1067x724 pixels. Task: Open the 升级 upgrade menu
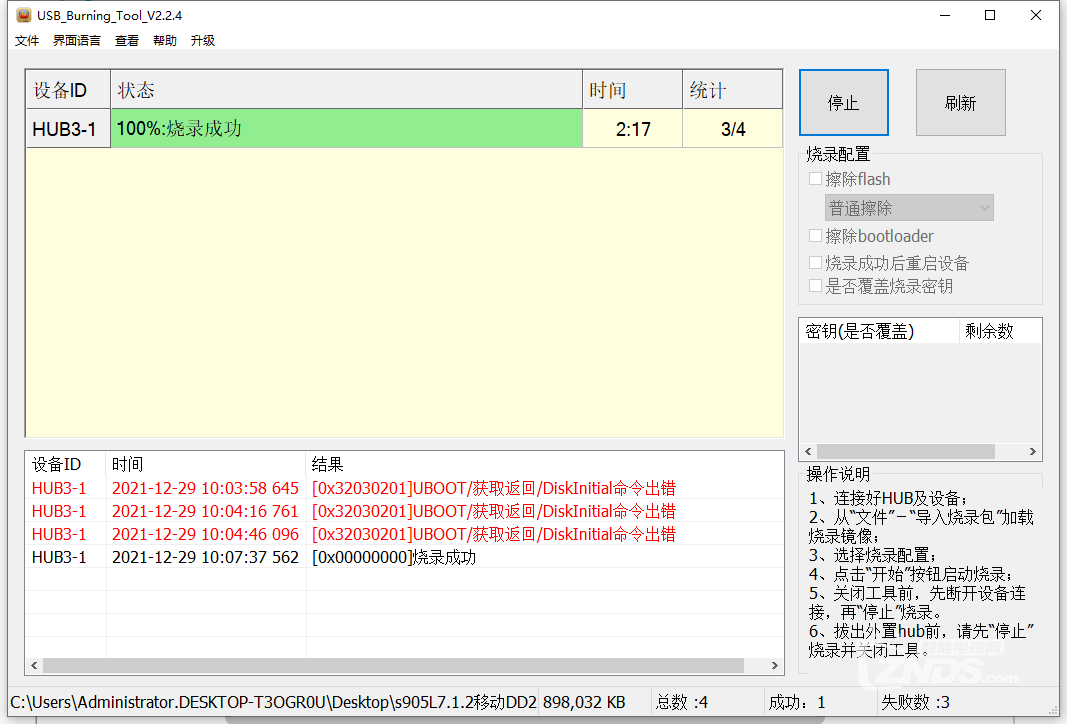203,40
